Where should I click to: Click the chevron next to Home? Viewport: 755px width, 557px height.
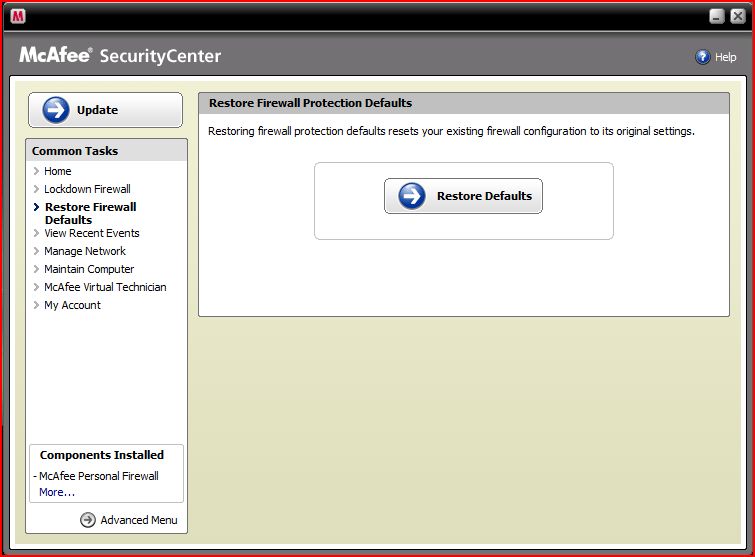pyautogui.click(x=36, y=171)
